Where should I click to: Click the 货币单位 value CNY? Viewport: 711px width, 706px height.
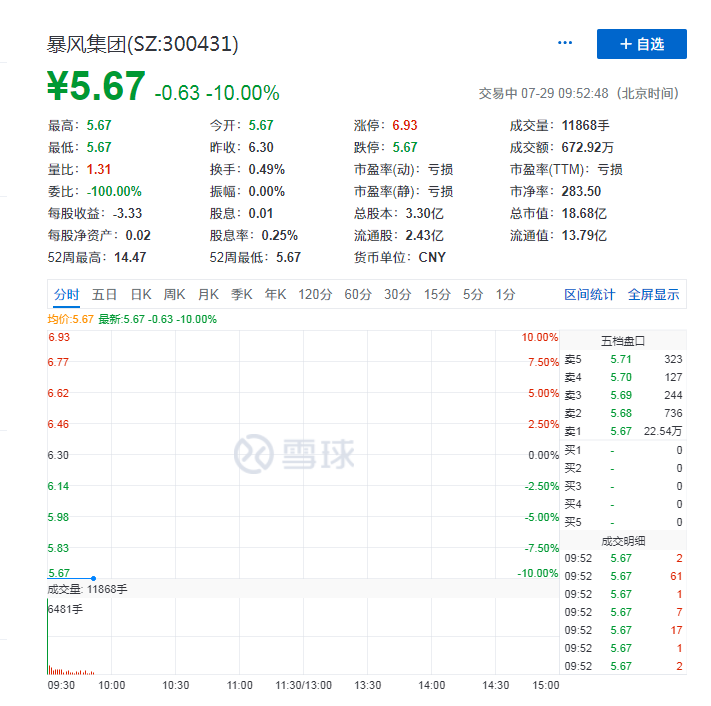pyautogui.click(x=432, y=258)
